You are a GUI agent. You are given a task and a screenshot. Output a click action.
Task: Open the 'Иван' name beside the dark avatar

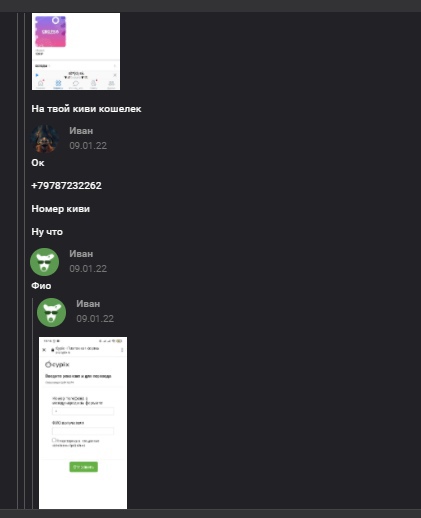point(81,131)
